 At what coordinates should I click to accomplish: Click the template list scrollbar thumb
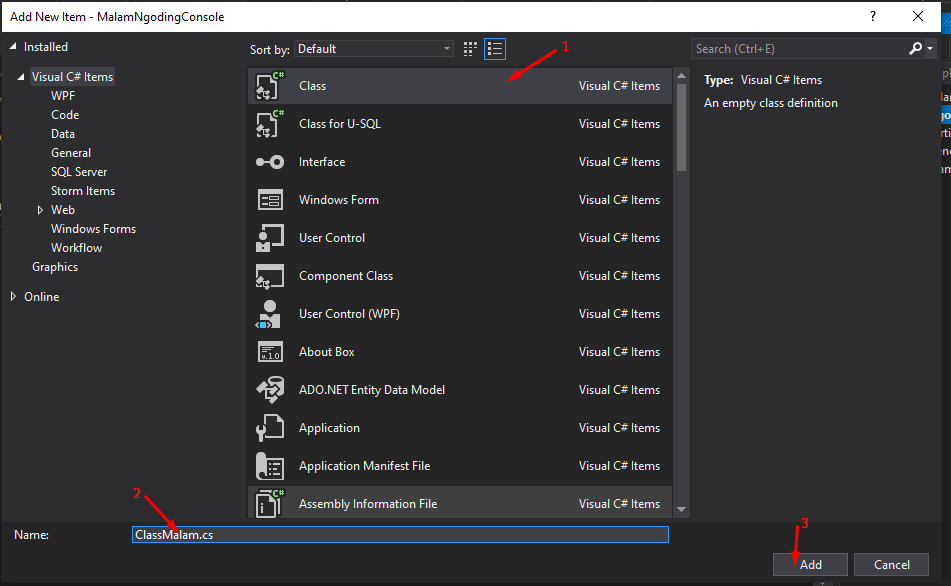(x=681, y=127)
